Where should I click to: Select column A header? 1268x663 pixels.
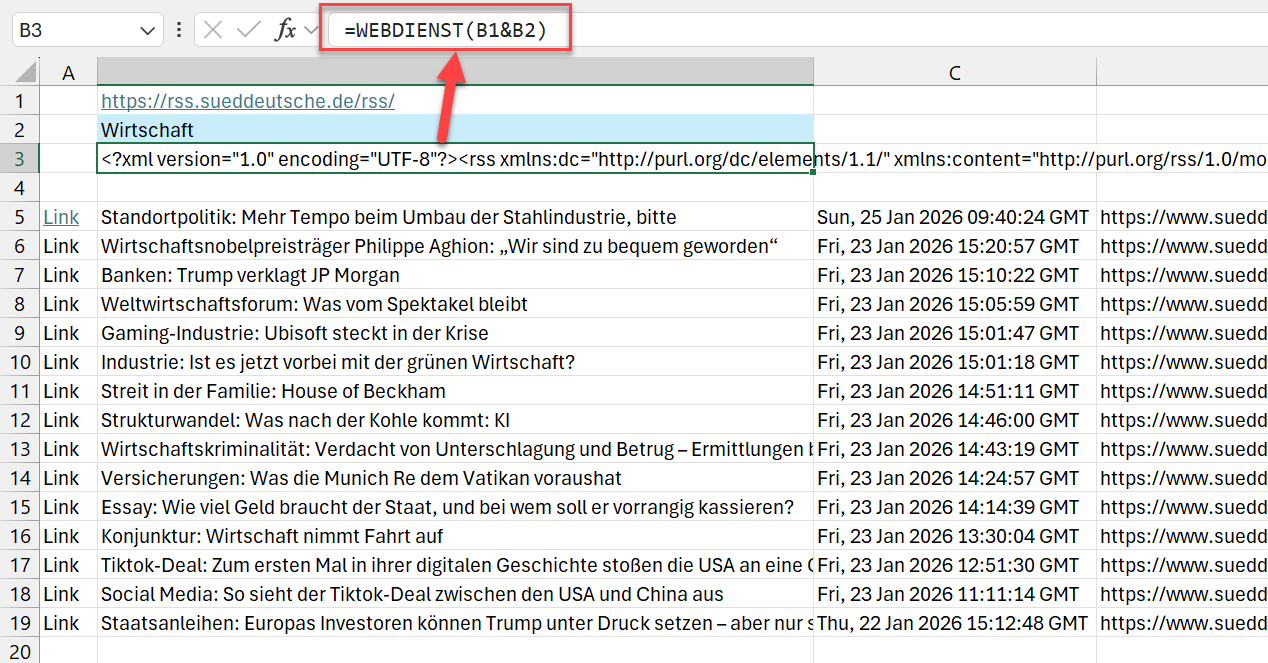[x=68, y=73]
